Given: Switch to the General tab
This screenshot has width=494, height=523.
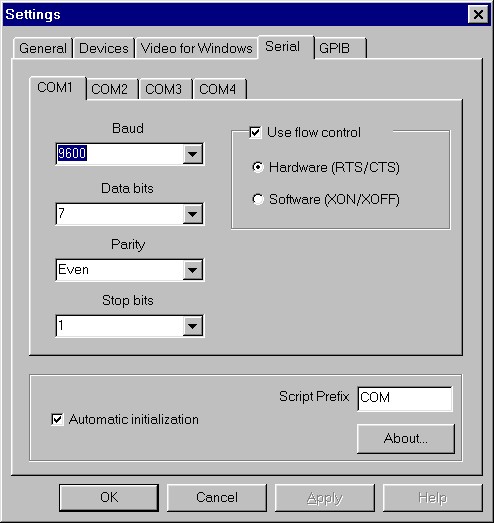Looking at the screenshot, I should tap(43, 48).
